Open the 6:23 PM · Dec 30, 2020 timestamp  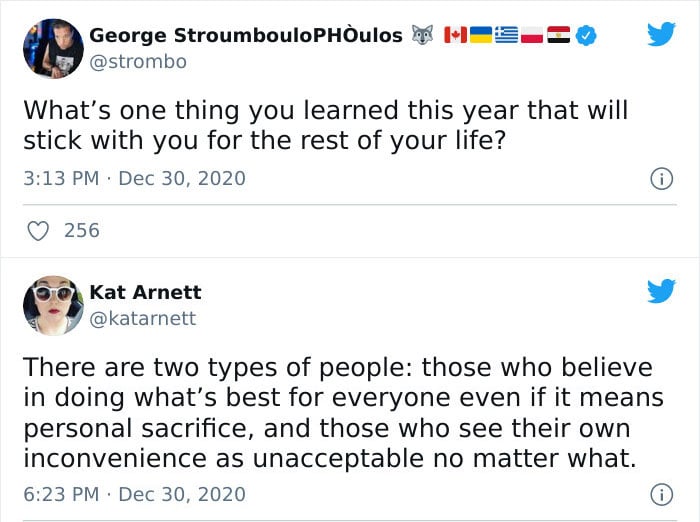pos(134,494)
